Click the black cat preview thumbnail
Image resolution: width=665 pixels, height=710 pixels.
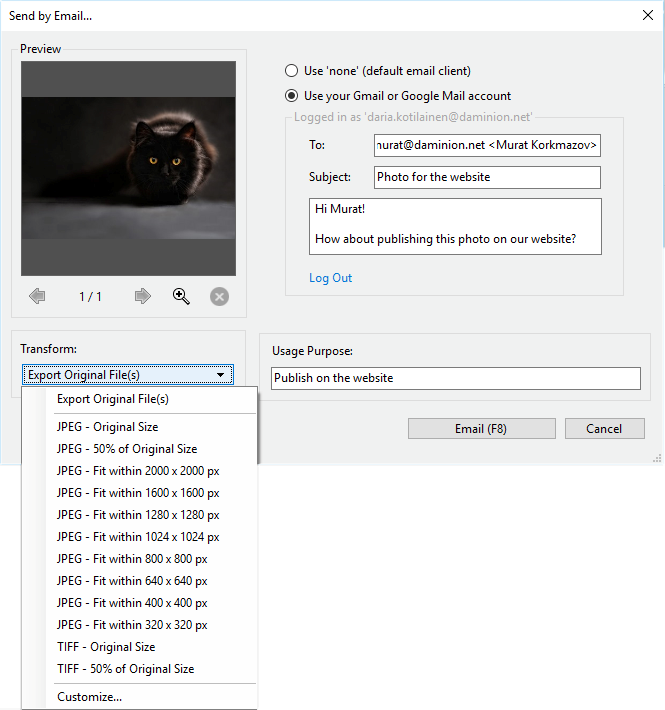click(129, 168)
